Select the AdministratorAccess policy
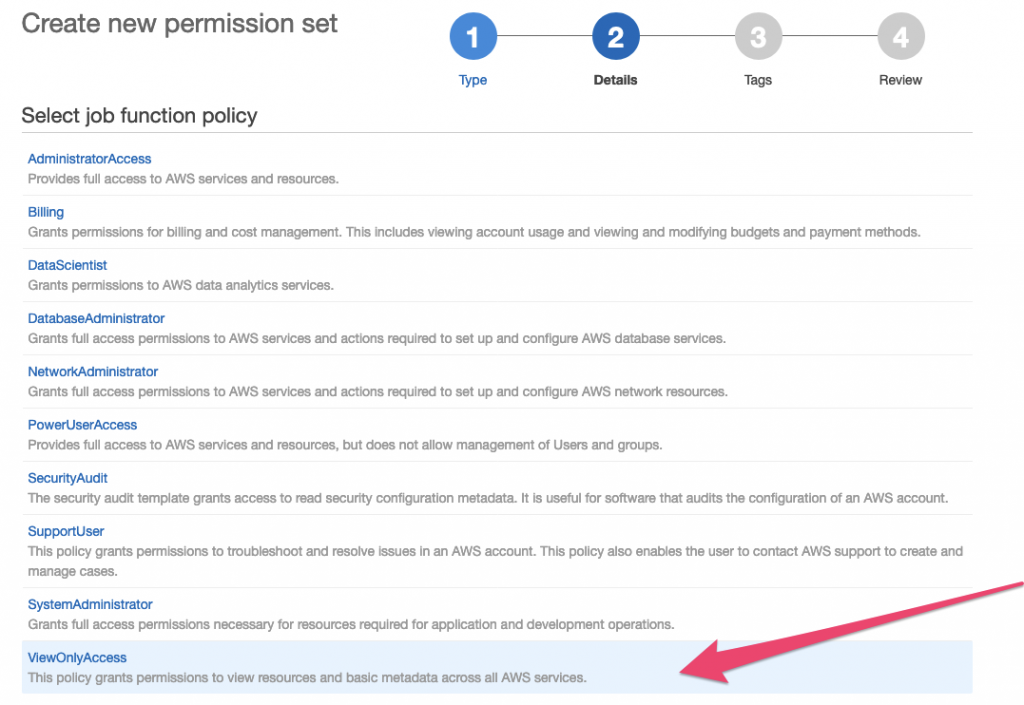This screenshot has height=705, width=1024. 89,159
